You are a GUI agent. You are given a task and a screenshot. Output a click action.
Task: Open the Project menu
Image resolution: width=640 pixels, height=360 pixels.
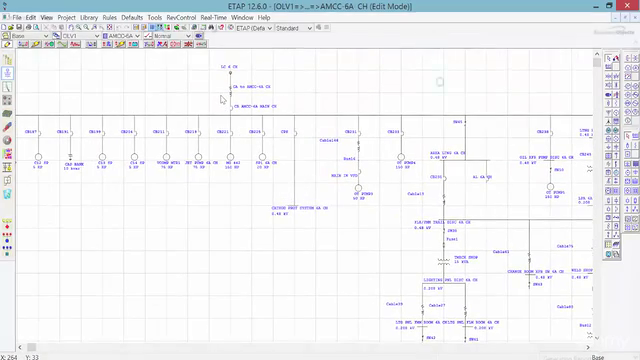click(67, 18)
